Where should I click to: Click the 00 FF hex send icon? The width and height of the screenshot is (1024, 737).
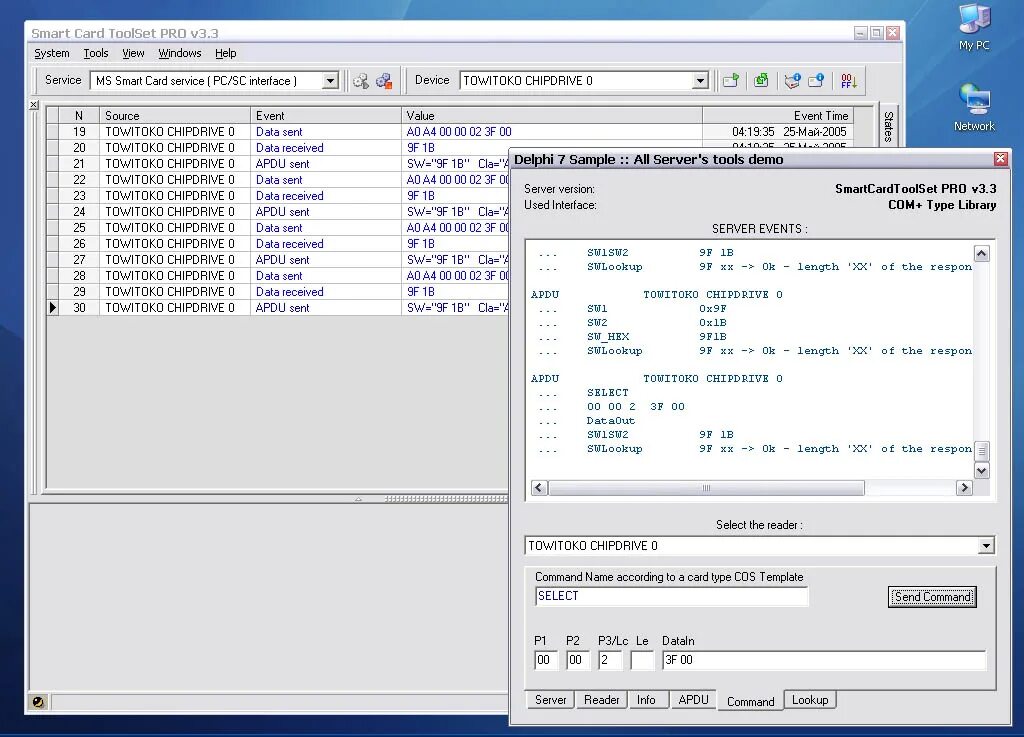[848, 81]
